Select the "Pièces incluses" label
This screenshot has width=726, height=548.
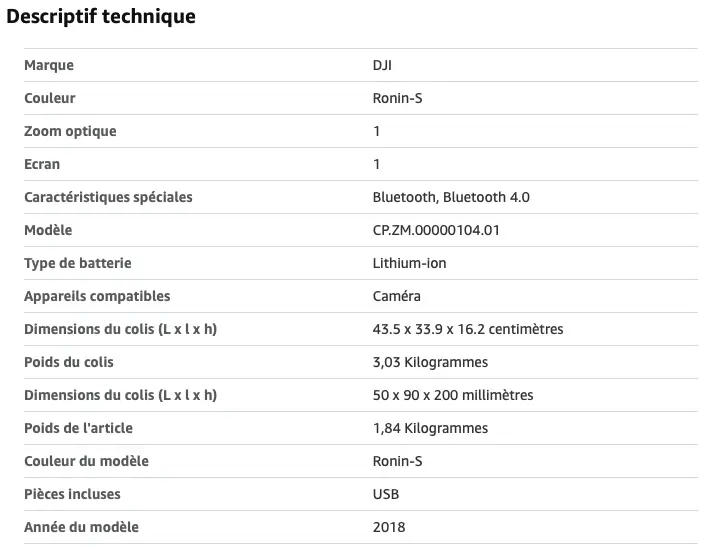pyautogui.click(x=72, y=494)
